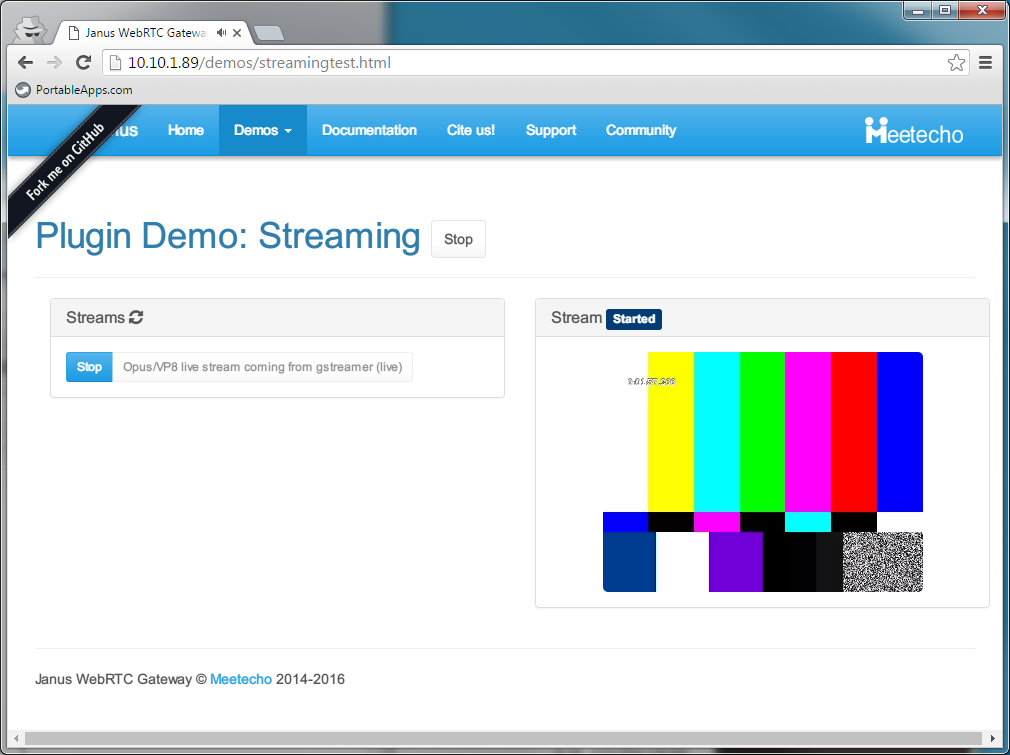Open the Chrome hamburger menu
Image resolution: width=1010 pixels, height=755 pixels.
tap(985, 62)
